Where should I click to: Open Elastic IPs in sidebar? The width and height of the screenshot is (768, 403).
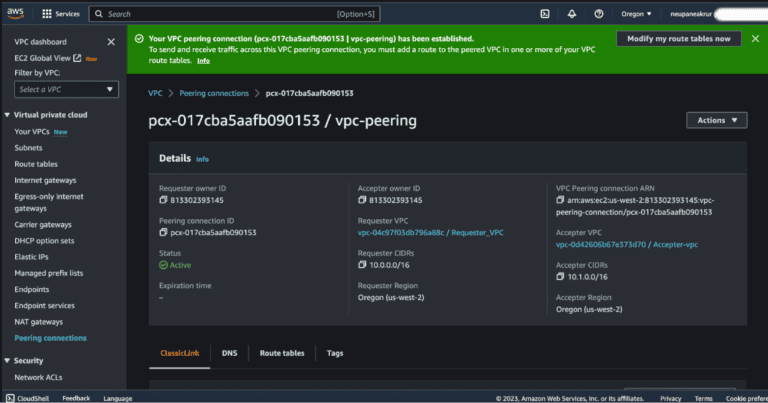[31, 257]
